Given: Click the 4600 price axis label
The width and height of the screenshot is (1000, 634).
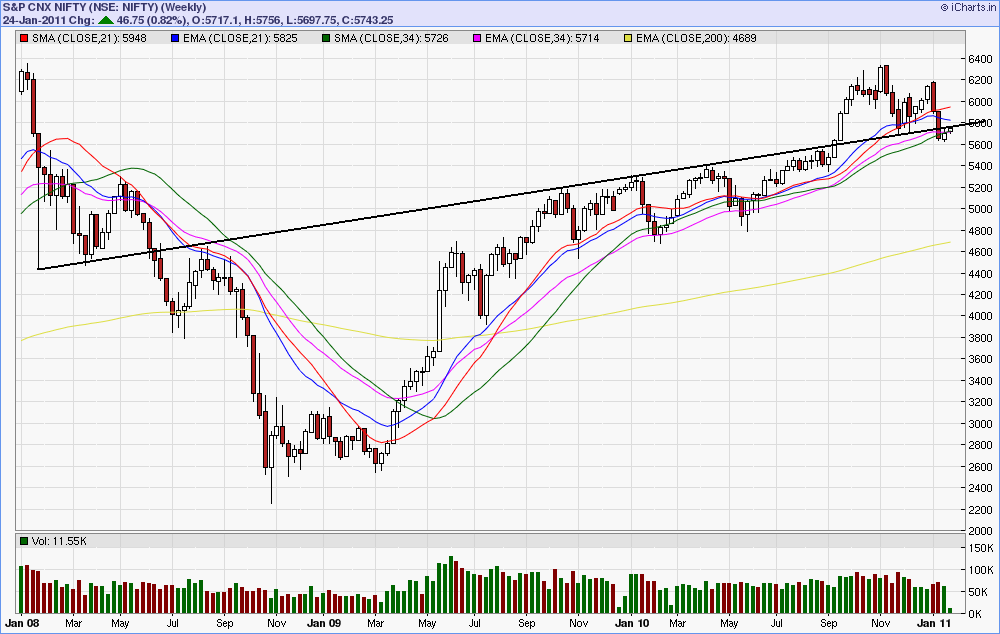Looking at the screenshot, I should pyautogui.click(x=980, y=252).
